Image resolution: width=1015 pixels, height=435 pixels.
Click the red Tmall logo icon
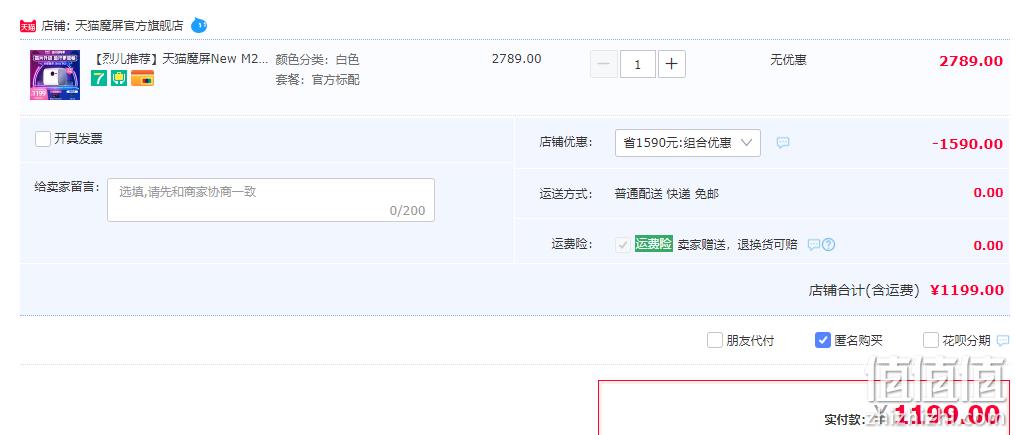click(x=28, y=26)
